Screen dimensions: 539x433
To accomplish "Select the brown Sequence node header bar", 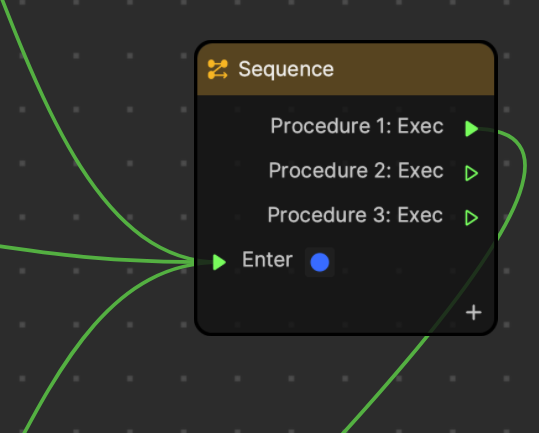I will click(x=346, y=69).
